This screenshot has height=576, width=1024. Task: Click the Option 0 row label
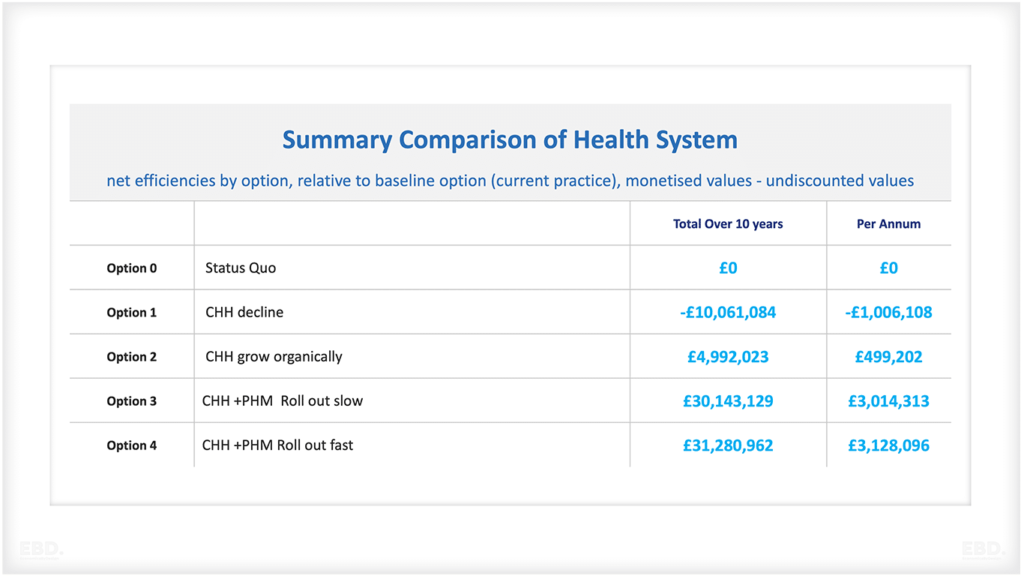pos(132,268)
